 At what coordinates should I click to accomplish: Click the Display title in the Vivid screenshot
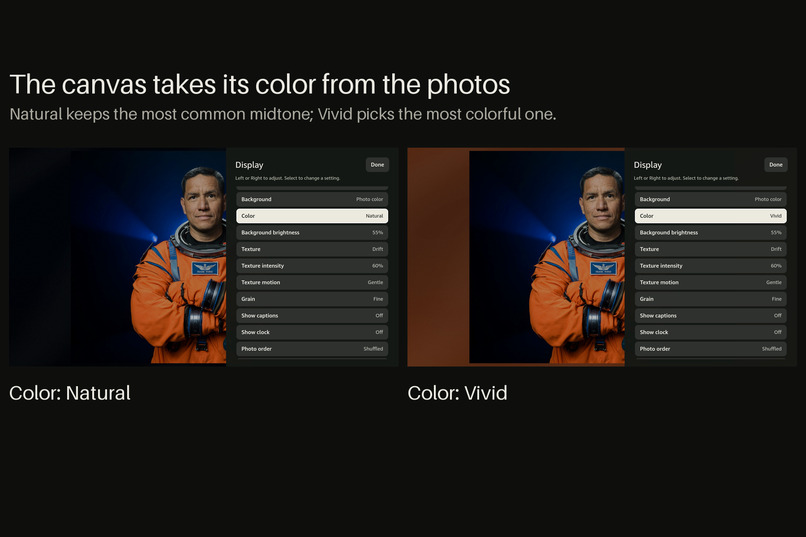[648, 165]
